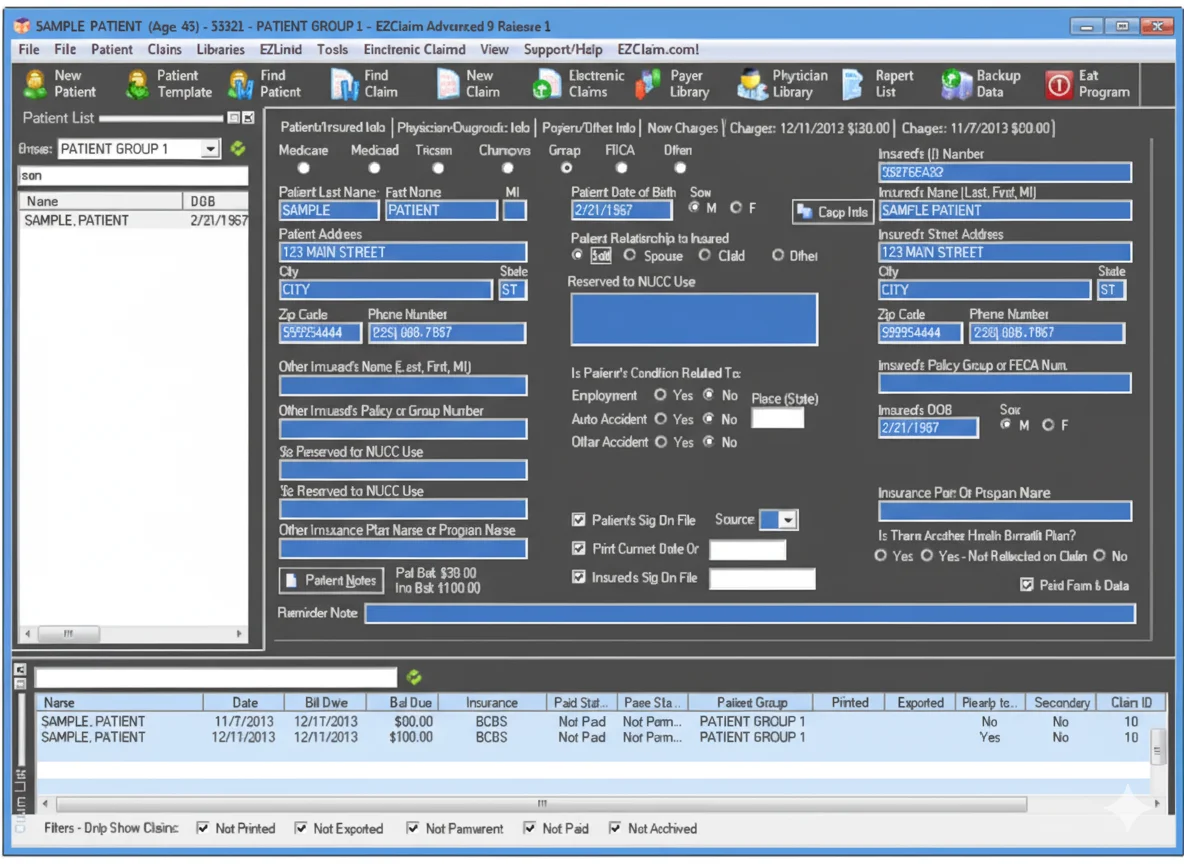
Task: Switch to the New Charges tab
Action: tap(682, 128)
